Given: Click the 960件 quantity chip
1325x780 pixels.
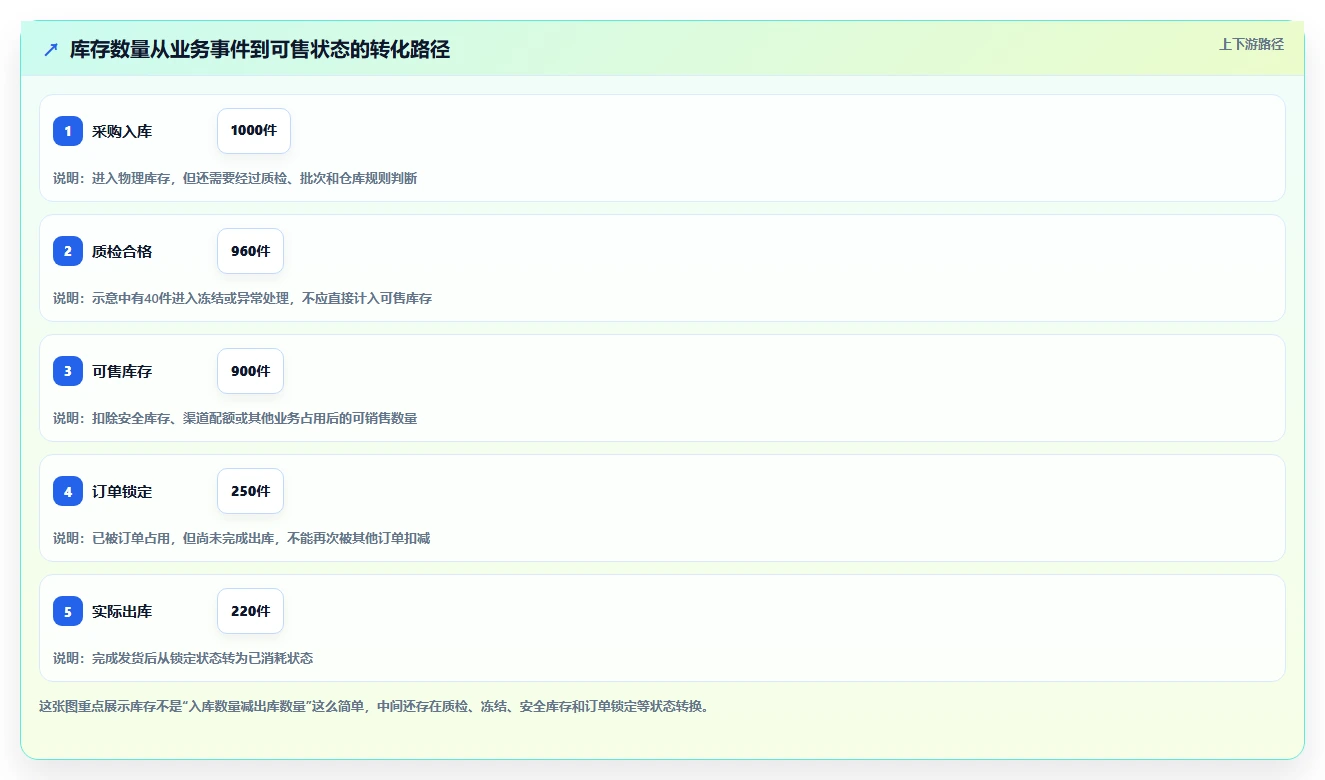Looking at the screenshot, I should pos(250,251).
